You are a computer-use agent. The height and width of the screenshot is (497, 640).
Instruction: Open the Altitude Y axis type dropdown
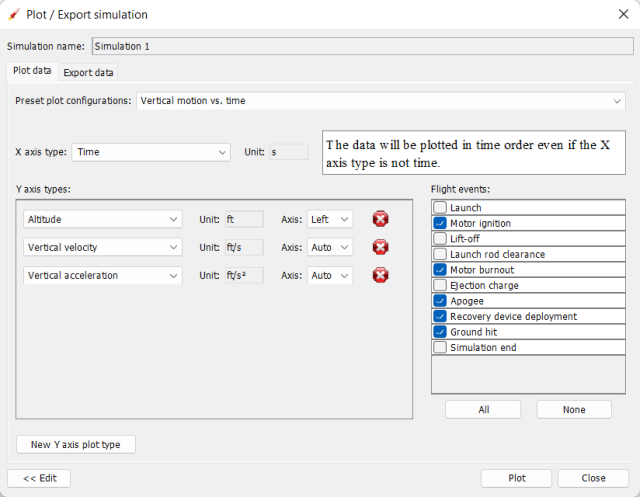coord(102,219)
